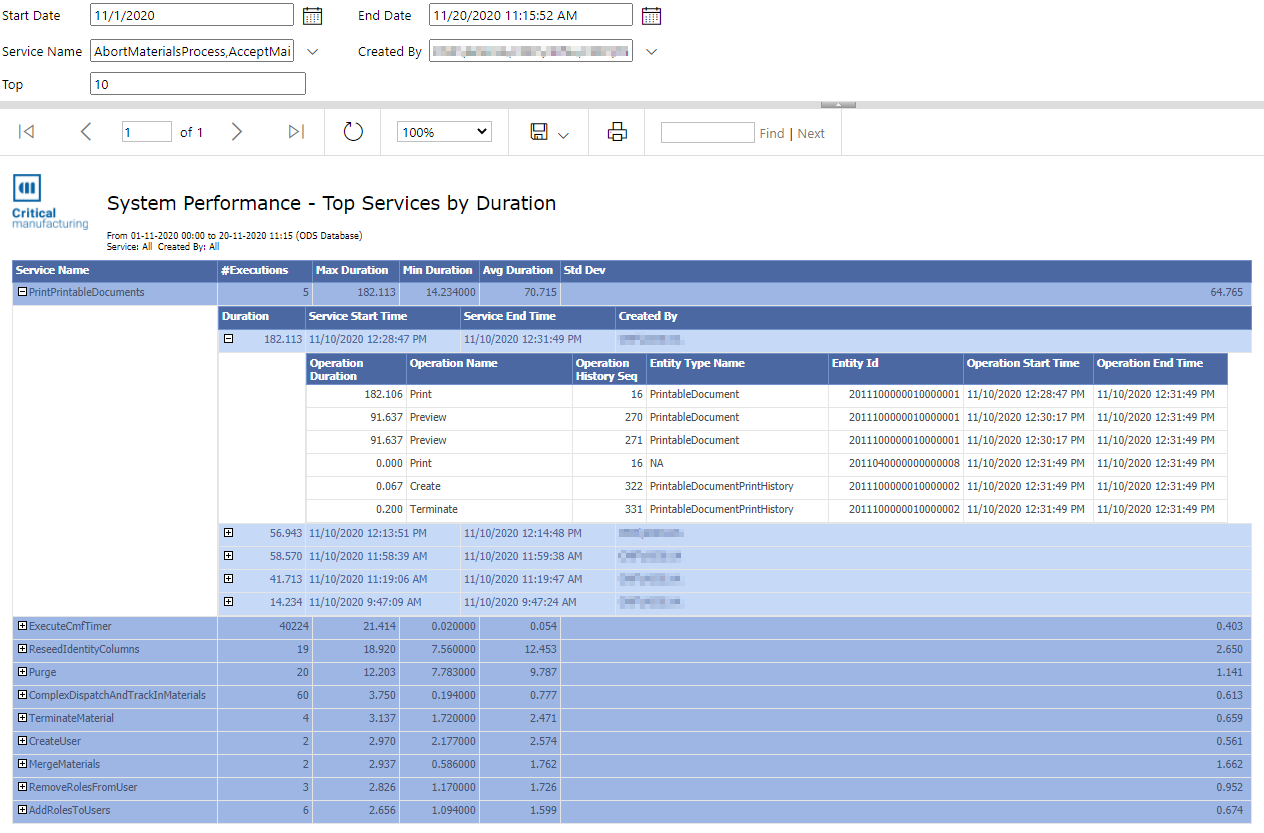The width and height of the screenshot is (1264, 833).
Task: Collapse the PrintPrintableDocuments service row
Action: point(22,293)
